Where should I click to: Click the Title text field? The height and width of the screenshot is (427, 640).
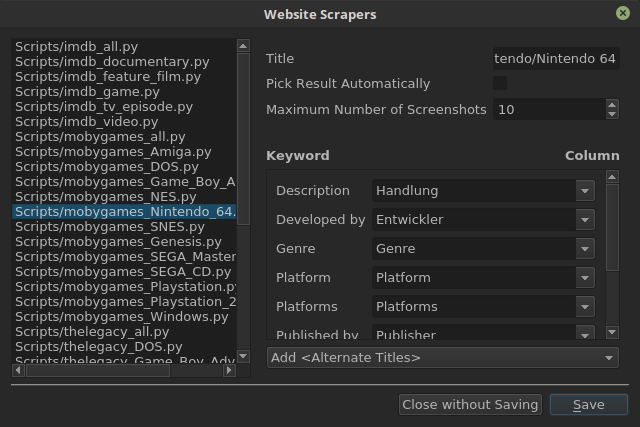(x=556, y=59)
